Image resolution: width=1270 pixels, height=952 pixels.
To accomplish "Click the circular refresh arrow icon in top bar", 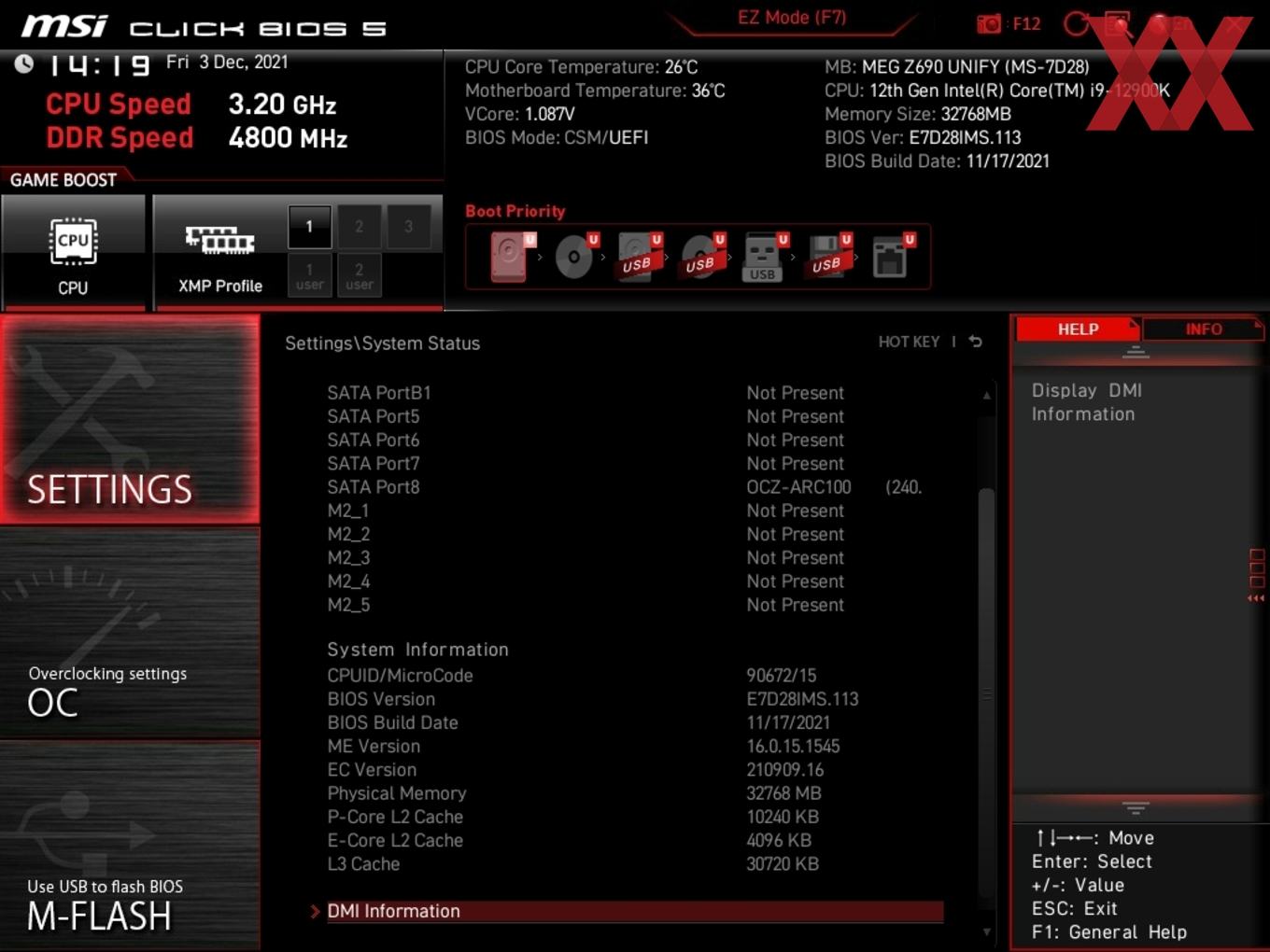I will [x=1076, y=23].
